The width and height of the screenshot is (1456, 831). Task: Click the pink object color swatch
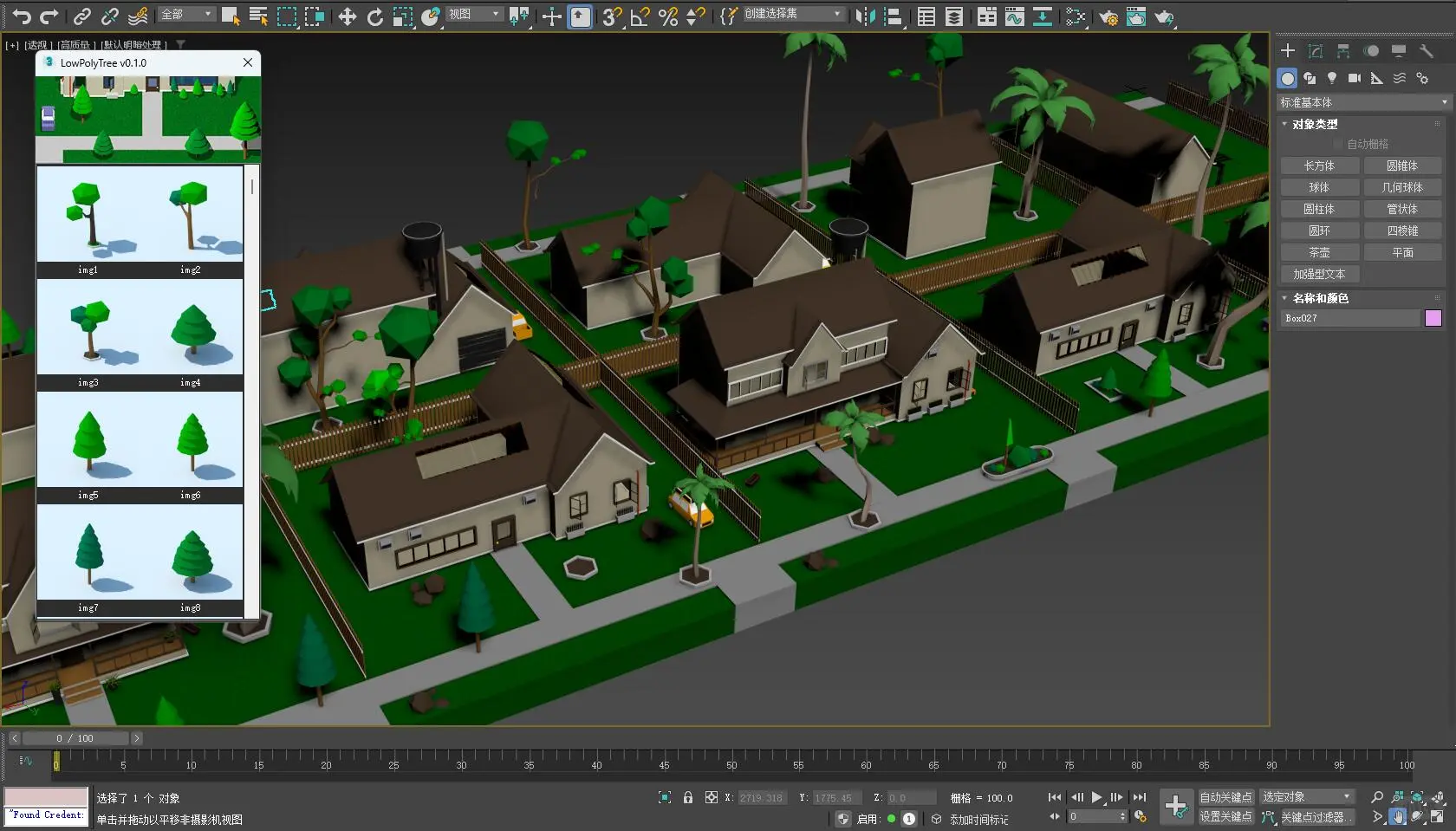[1433, 318]
